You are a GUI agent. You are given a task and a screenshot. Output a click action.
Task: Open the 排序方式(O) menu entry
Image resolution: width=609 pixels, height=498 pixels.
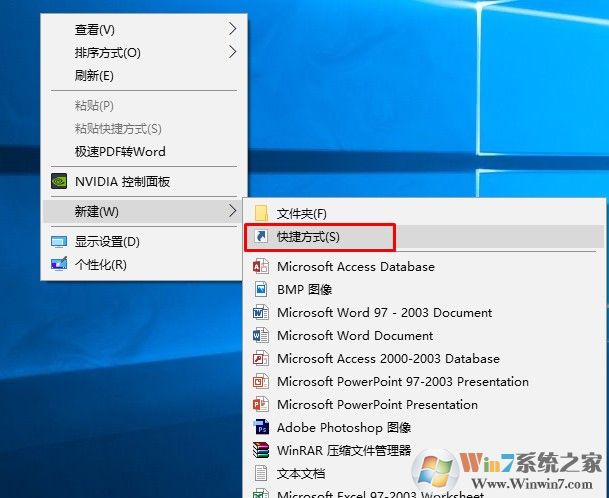[144, 52]
